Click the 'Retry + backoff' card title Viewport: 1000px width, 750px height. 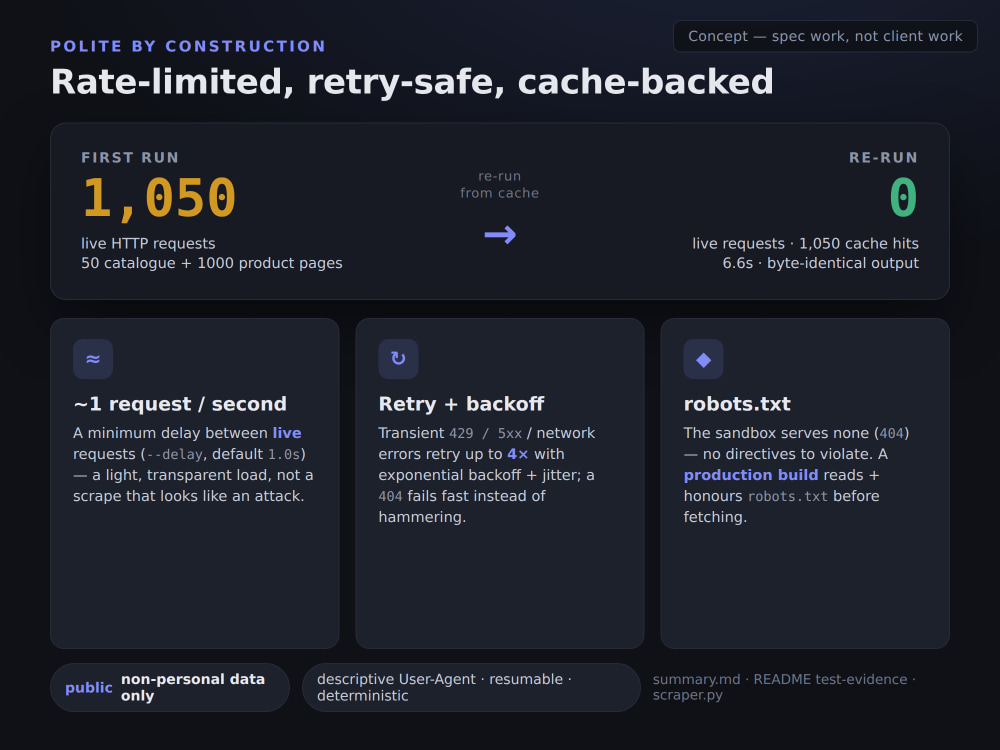pyautogui.click(x=461, y=404)
